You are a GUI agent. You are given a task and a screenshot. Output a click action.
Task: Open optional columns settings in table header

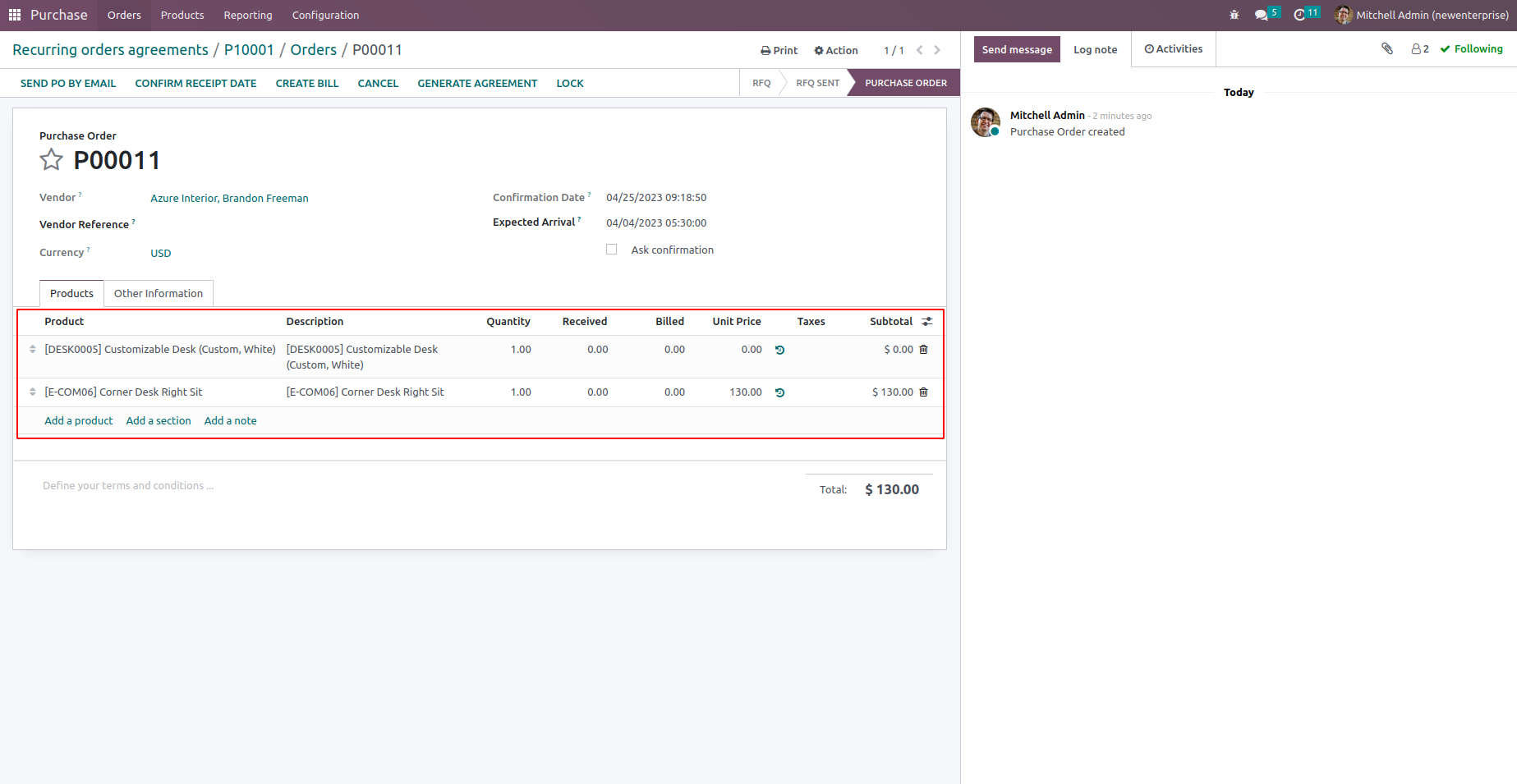click(x=927, y=322)
